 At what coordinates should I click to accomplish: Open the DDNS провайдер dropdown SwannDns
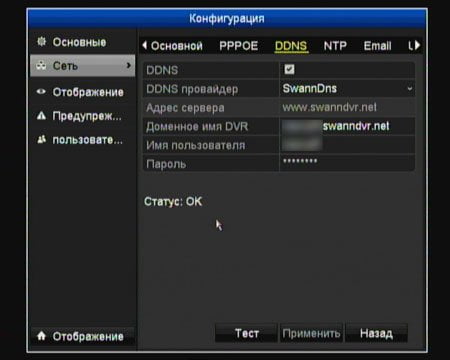point(347,89)
